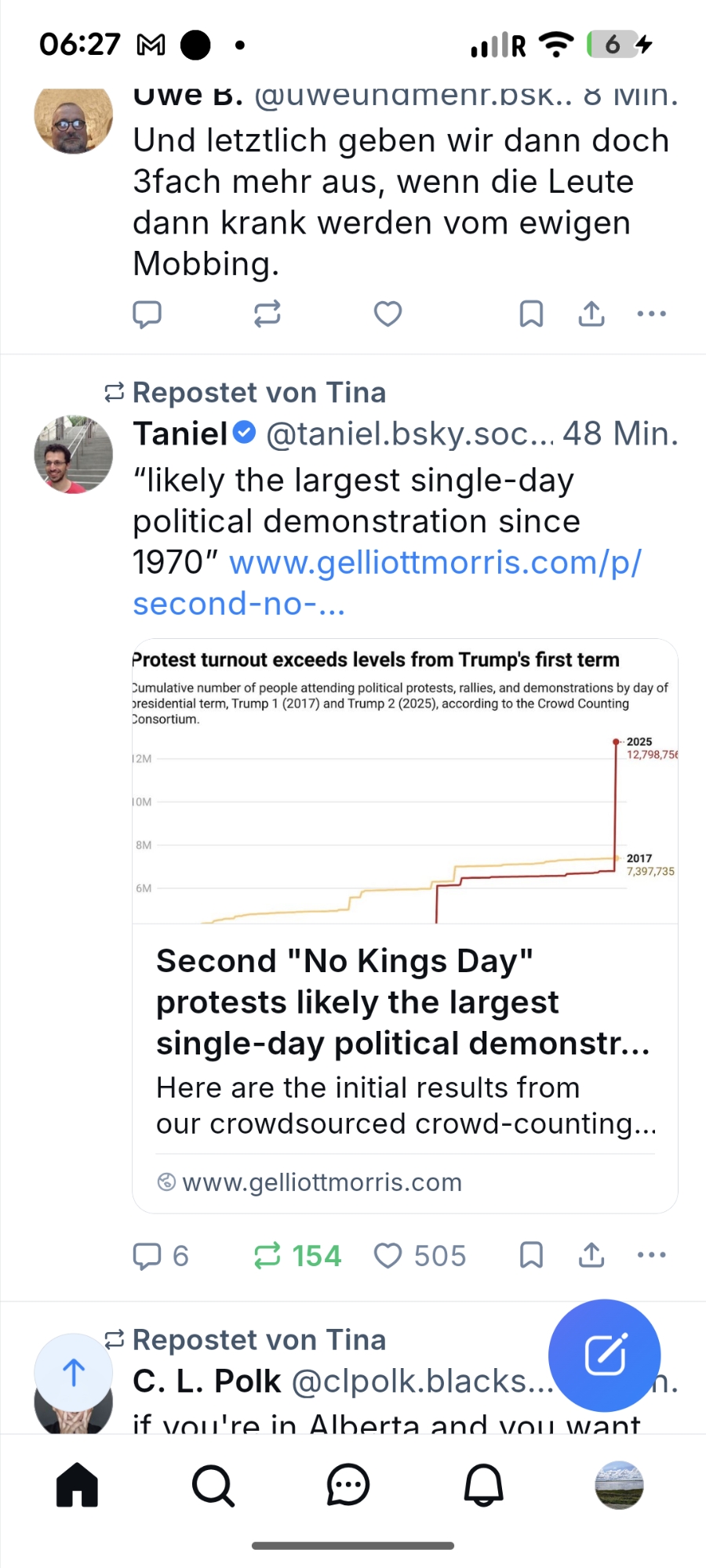This screenshot has height=1568, width=706.
Task: Open the Search tab
Action: point(213,1485)
